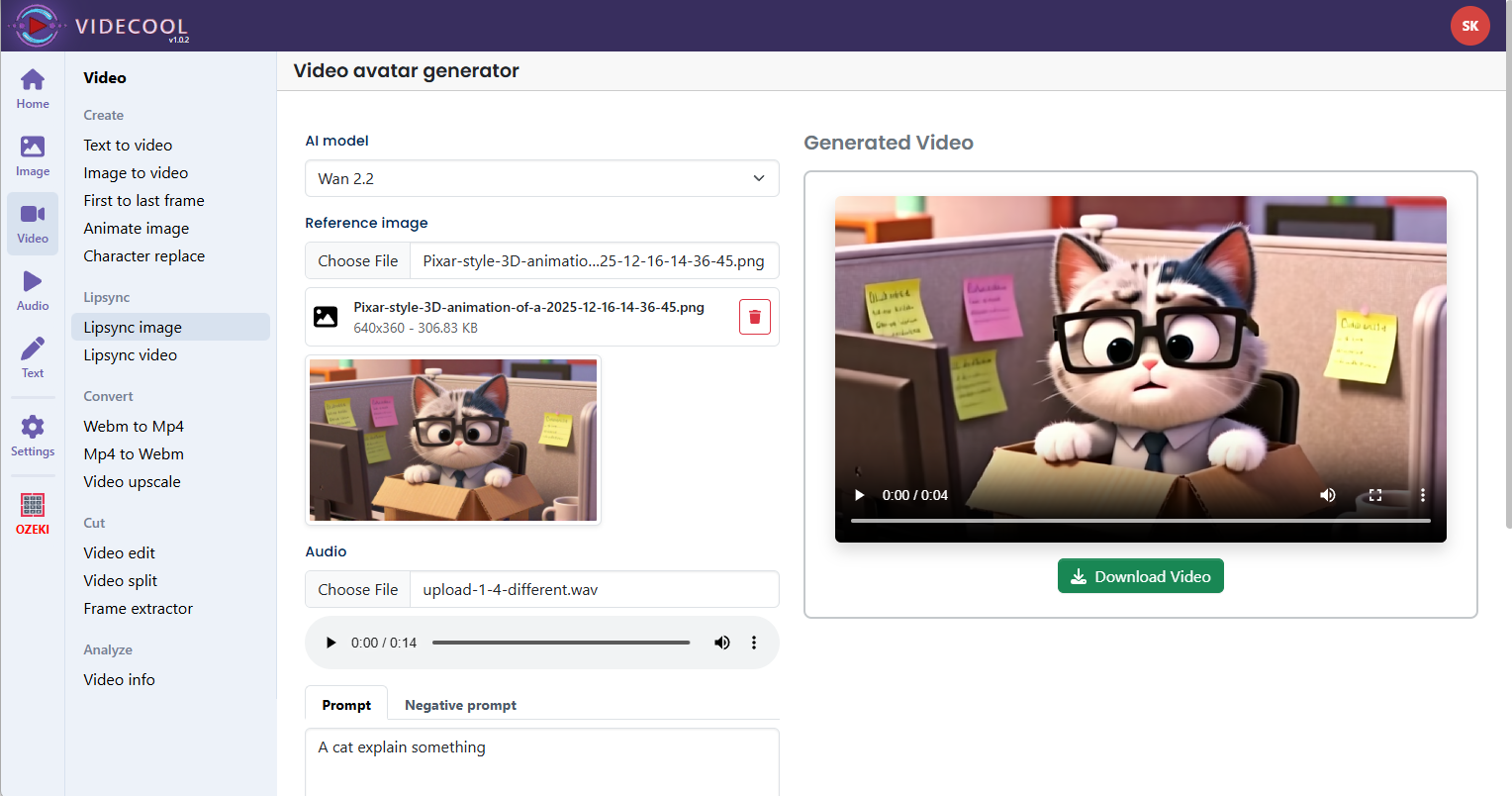Open generated video more options menu

pyautogui.click(x=1422, y=495)
